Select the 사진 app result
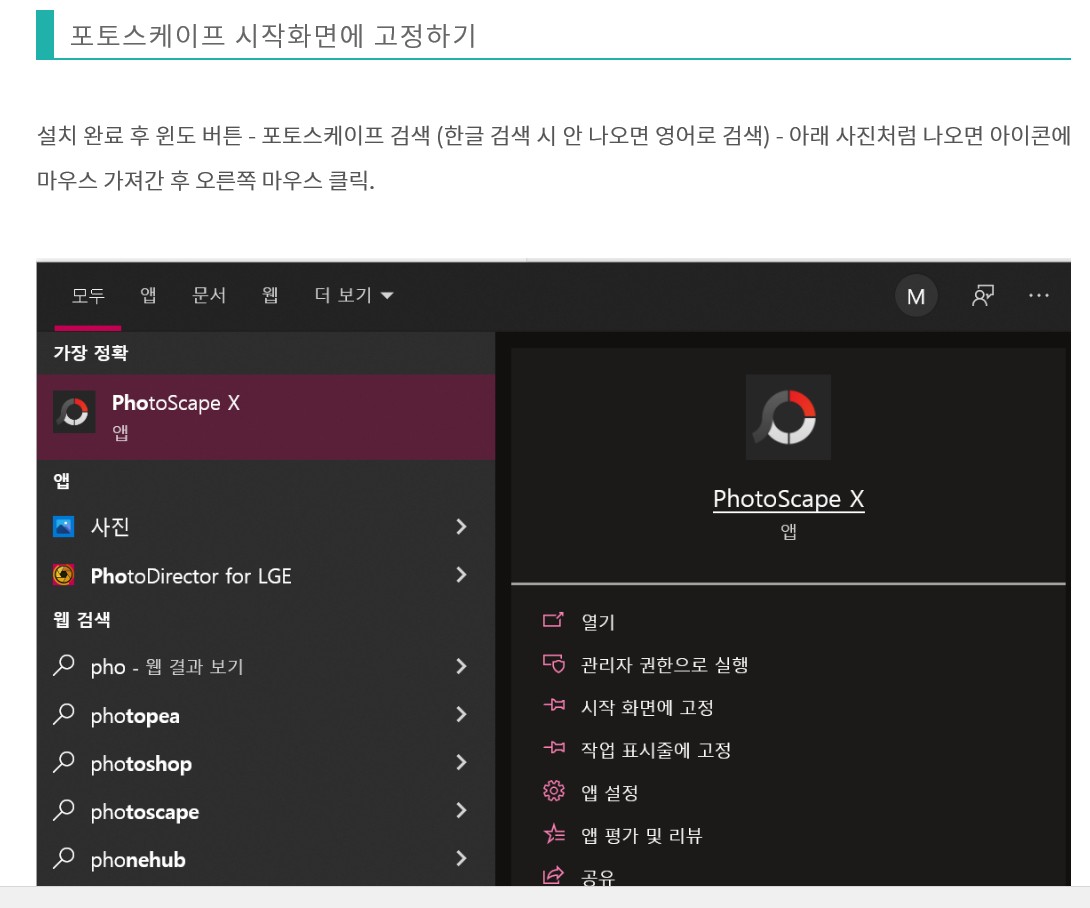Viewport: 1090px width, 908px height. point(266,527)
